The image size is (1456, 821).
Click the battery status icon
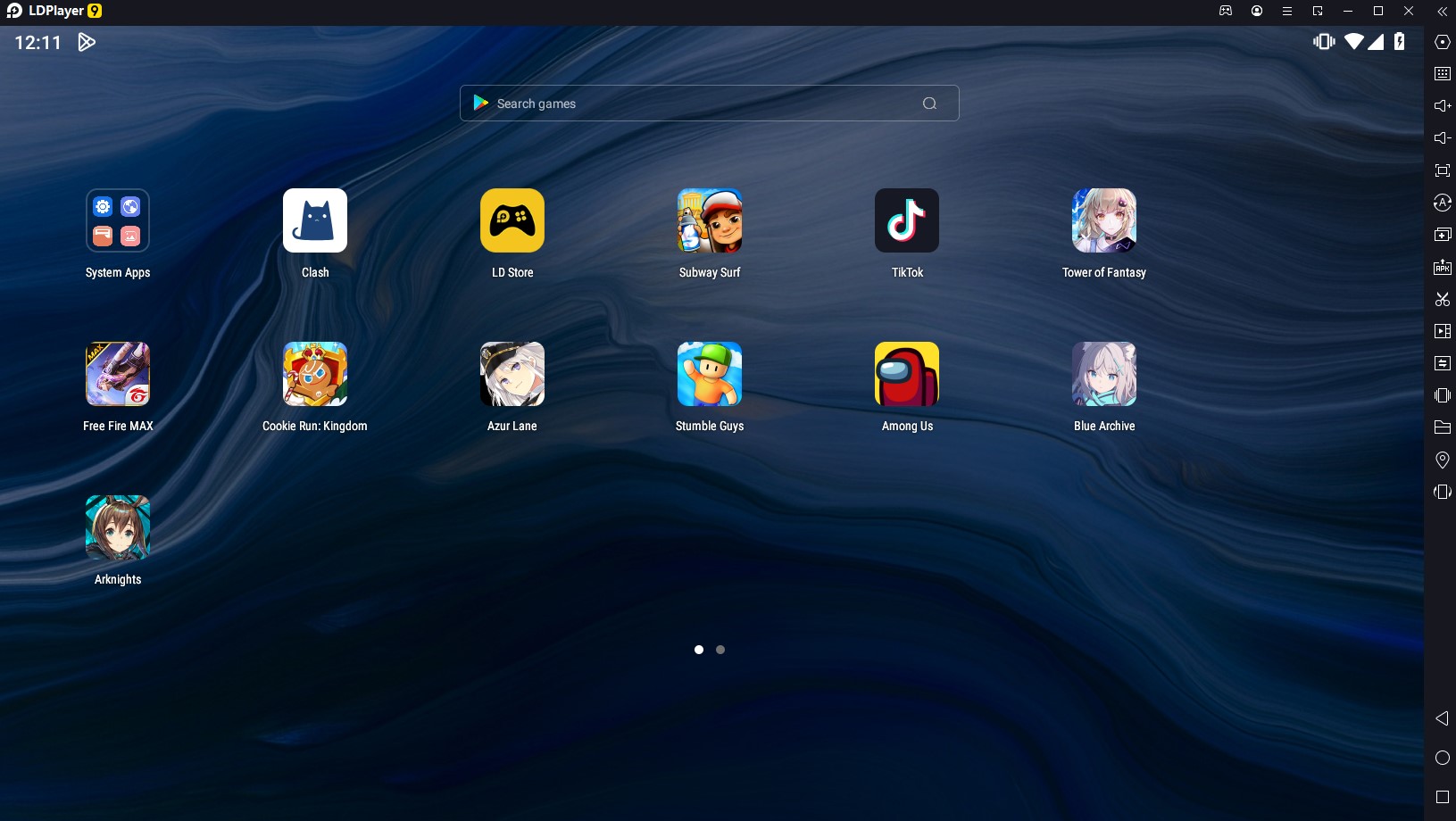tap(1399, 41)
